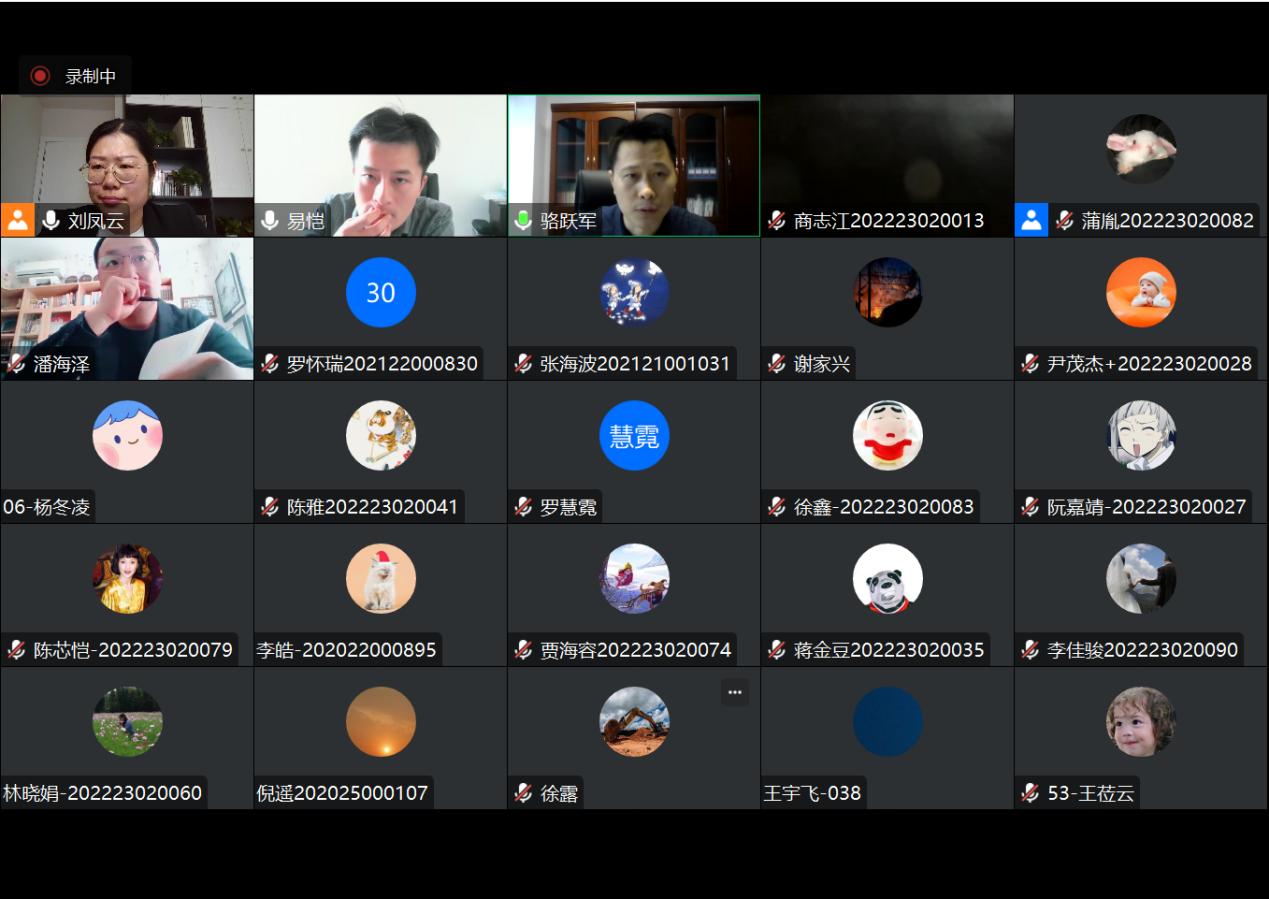The height and width of the screenshot is (899, 1269).
Task: Click the muted microphone icon next to 潘海泽
Action: [16, 364]
